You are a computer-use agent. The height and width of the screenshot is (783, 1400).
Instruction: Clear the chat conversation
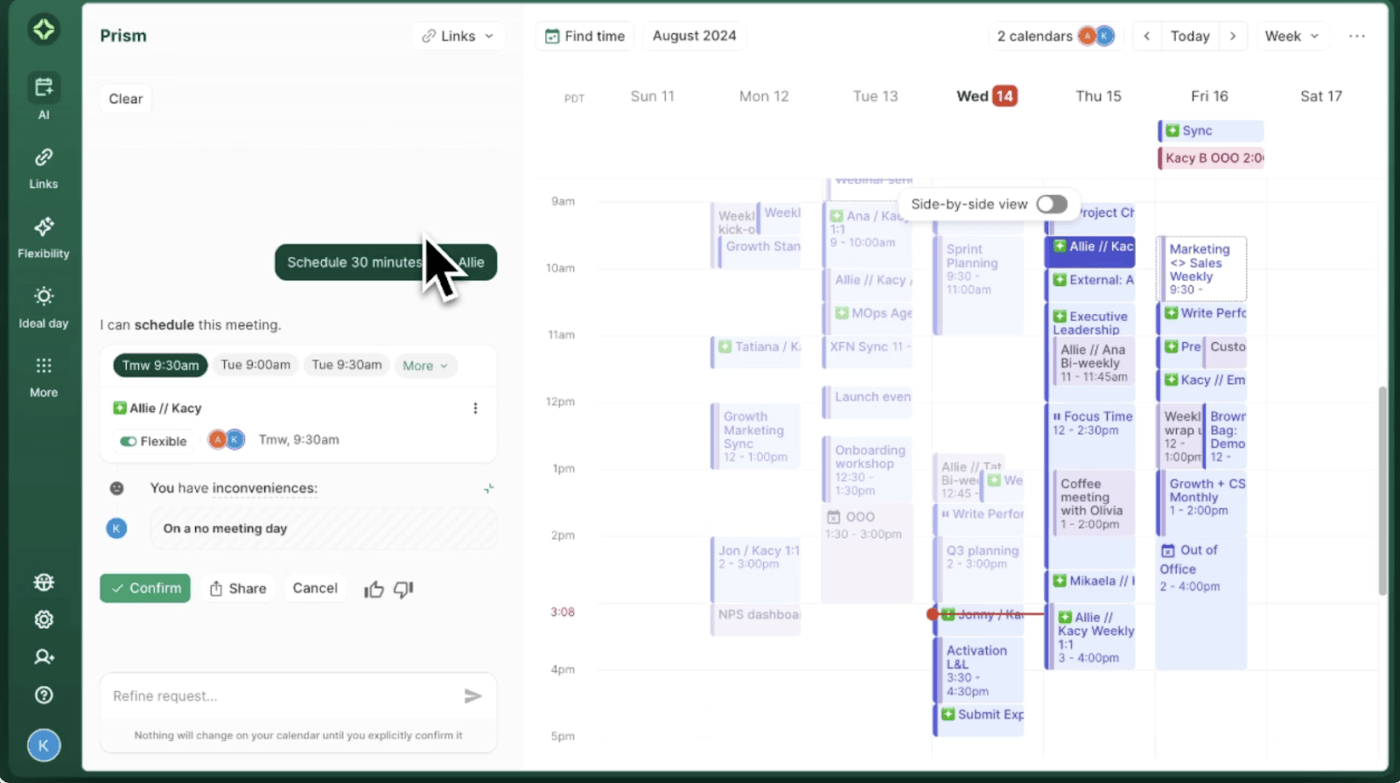coord(126,99)
